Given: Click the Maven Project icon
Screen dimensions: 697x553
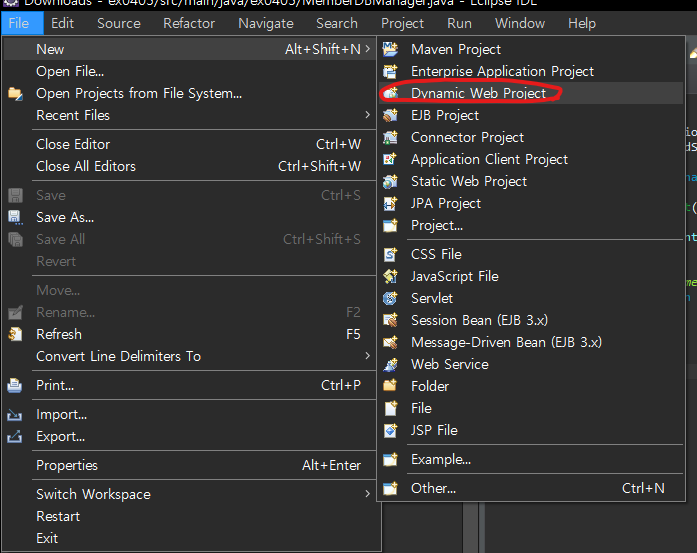Looking at the screenshot, I should pyautogui.click(x=390, y=49).
